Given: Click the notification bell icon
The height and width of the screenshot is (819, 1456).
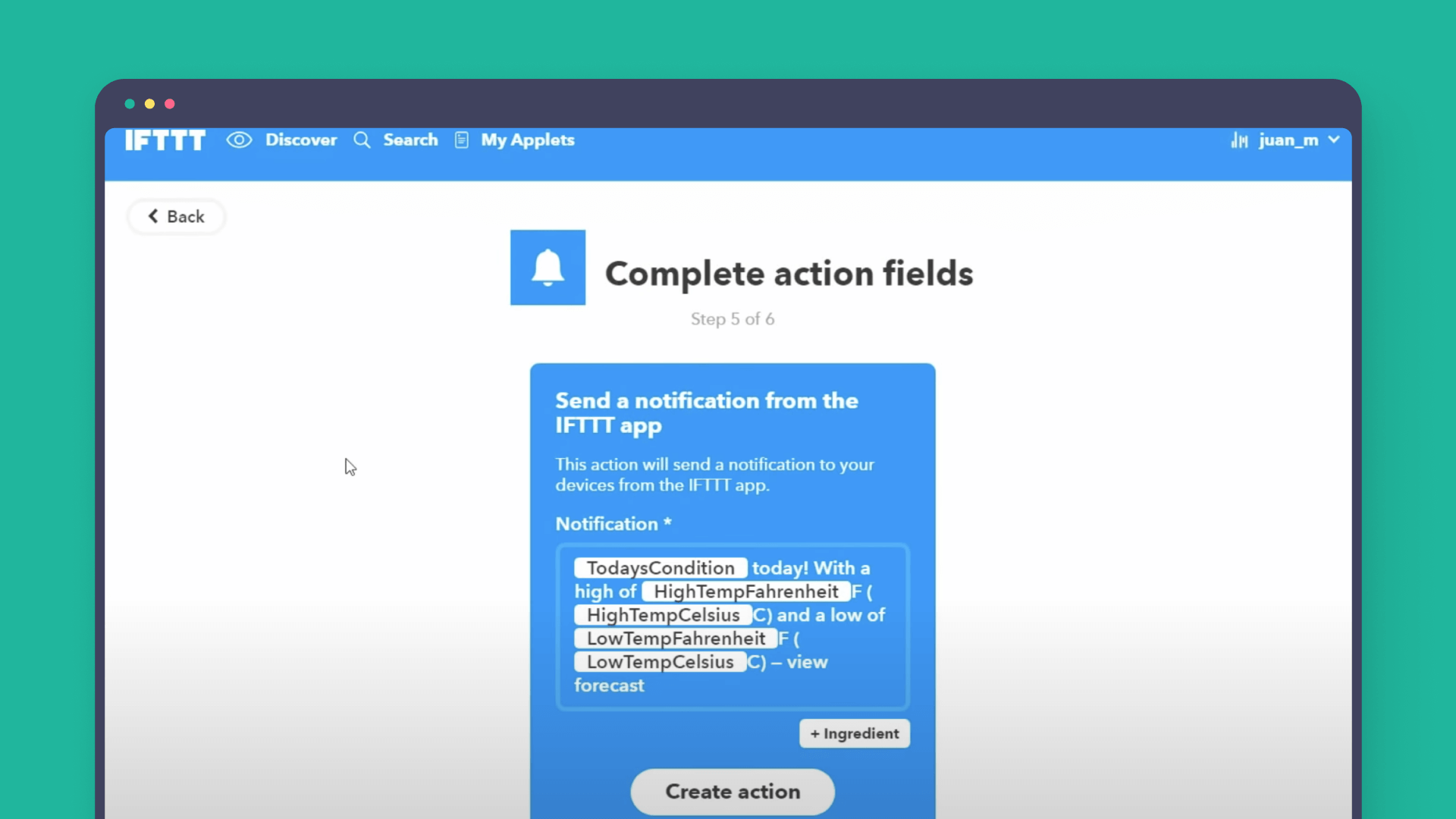Looking at the screenshot, I should [x=548, y=266].
